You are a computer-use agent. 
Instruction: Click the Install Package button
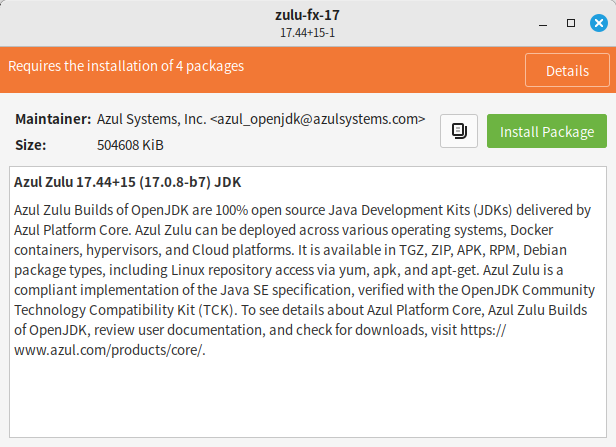[546, 131]
